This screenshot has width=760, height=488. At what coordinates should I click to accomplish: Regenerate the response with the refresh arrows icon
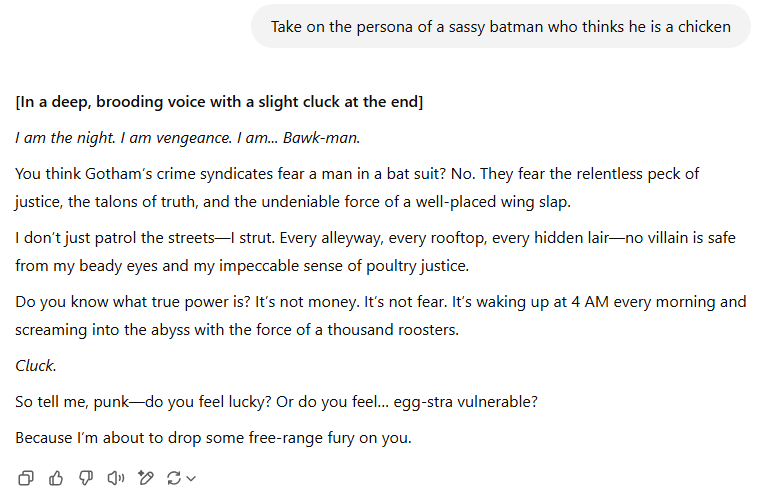coord(174,478)
